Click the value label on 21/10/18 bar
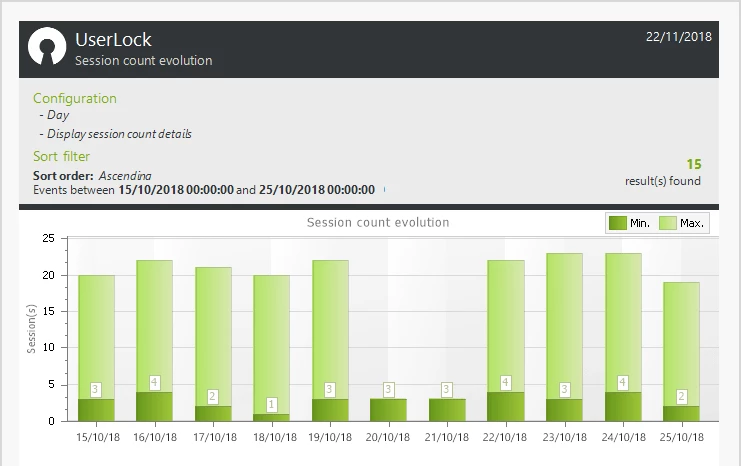This screenshot has height=466, width=741. [x=447, y=389]
